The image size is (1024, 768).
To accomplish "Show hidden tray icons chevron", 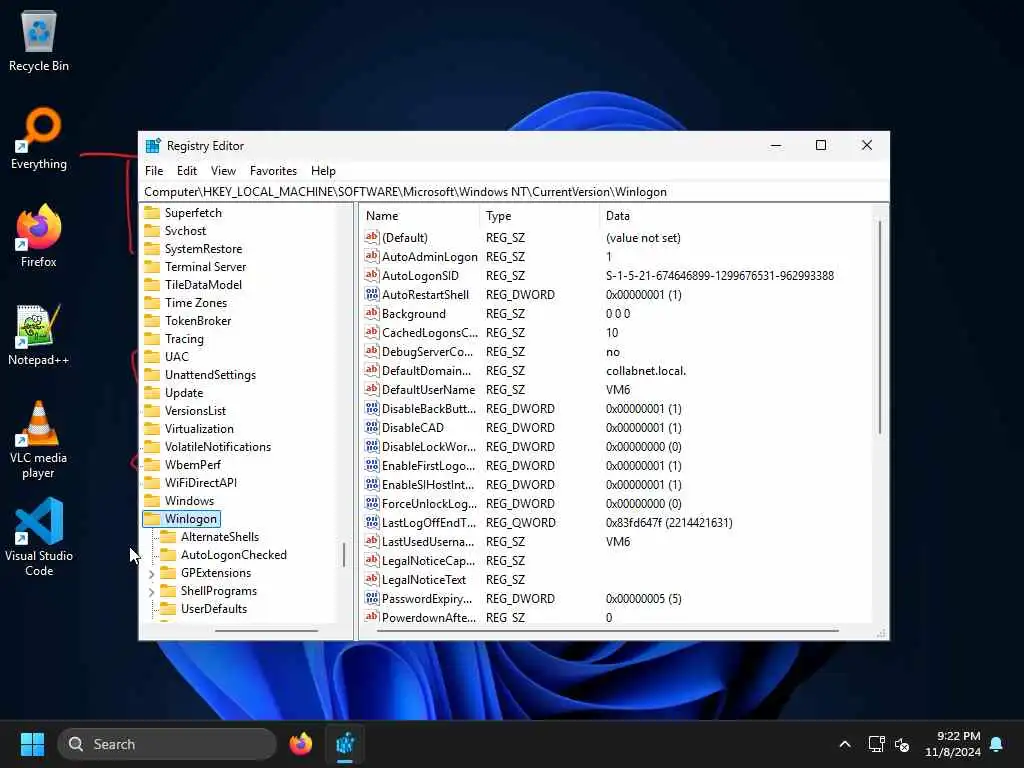I will [844, 744].
